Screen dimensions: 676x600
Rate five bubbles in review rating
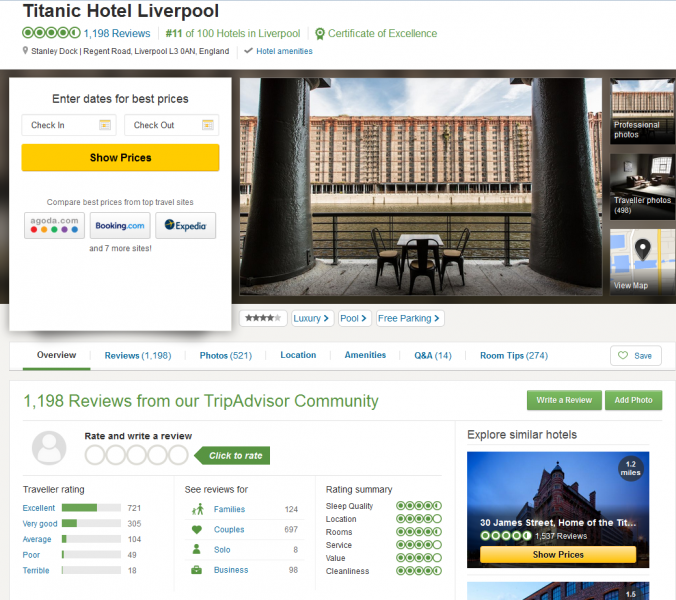[x=178, y=455]
